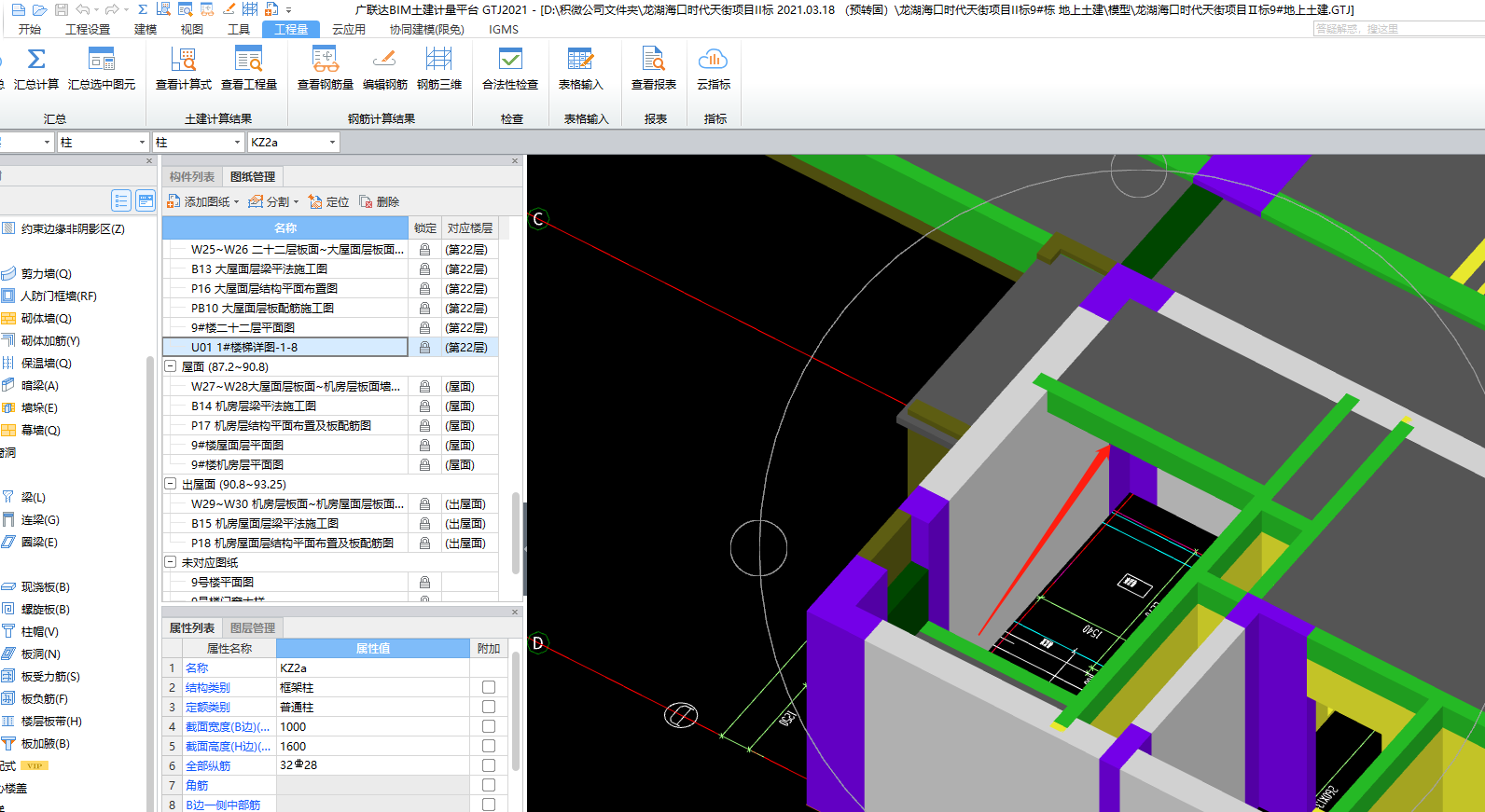Open the second 柱 type dropdown
This screenshot has width=1485, height=812.
(x=237, y=143)
